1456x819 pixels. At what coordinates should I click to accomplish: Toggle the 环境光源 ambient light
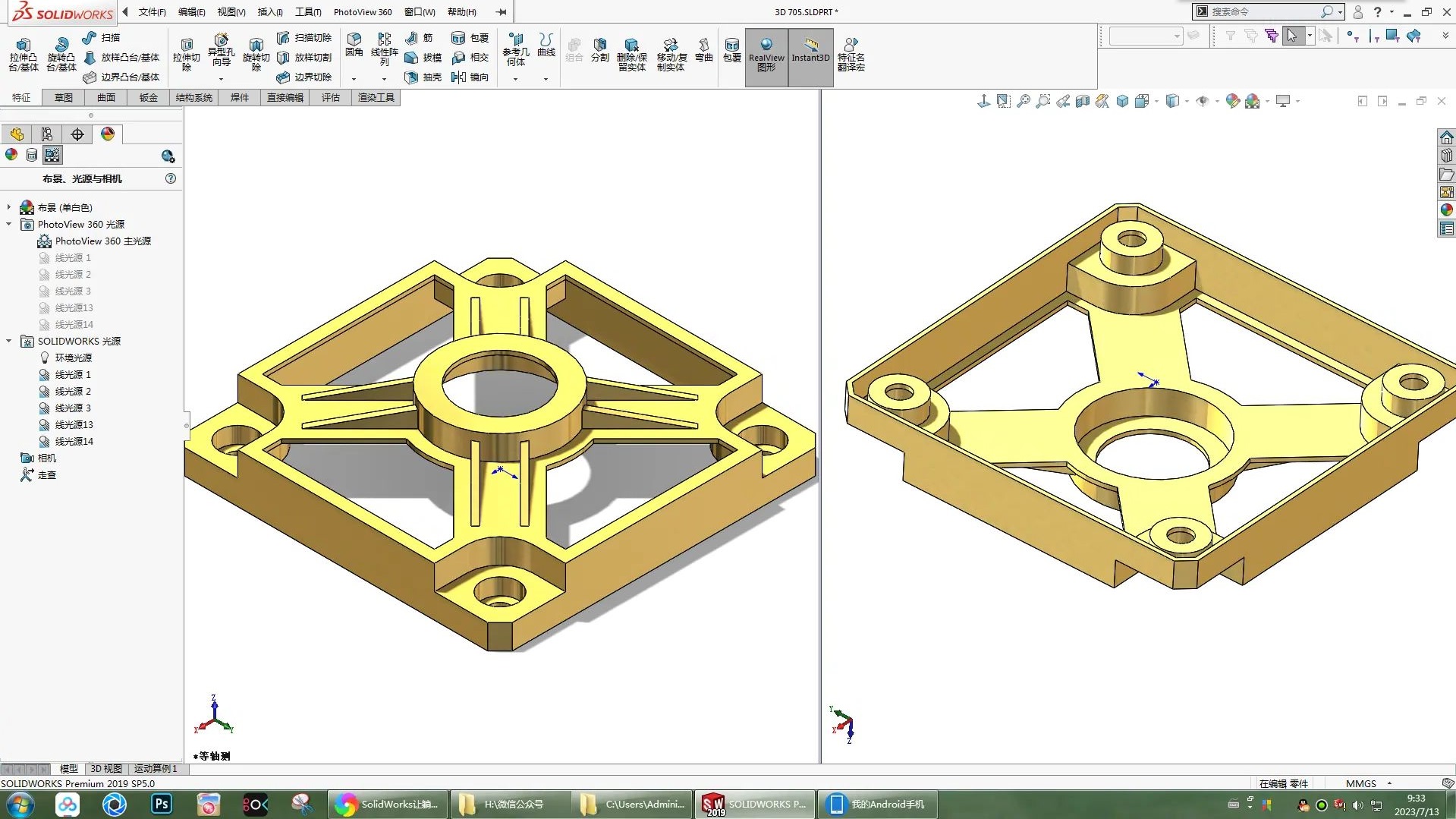[x=65, y=358]
